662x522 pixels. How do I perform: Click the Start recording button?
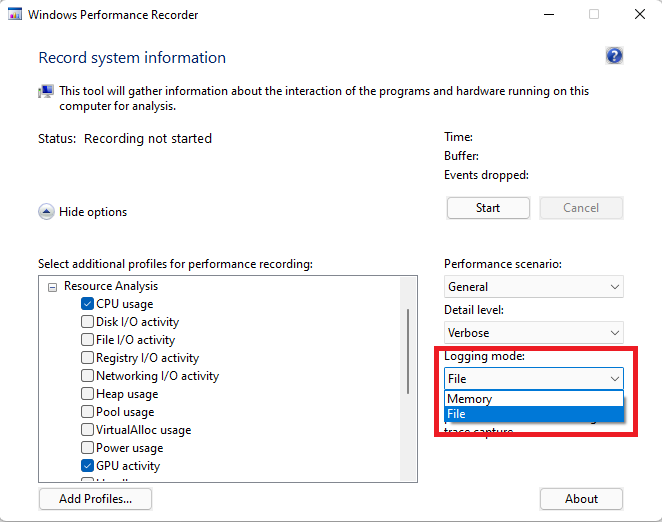coord(488,208)
